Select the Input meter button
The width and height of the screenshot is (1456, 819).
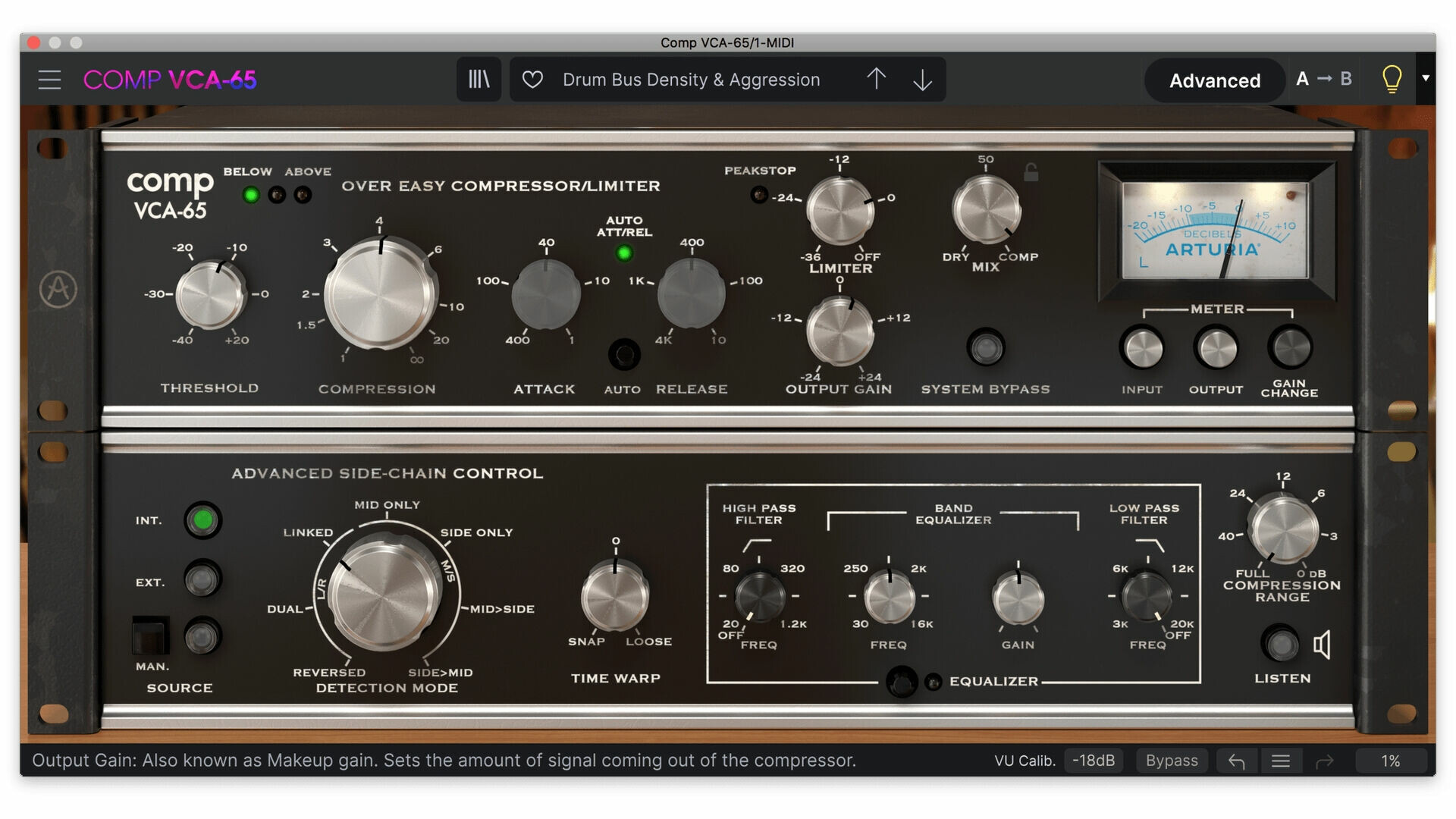click(1141, 348)
